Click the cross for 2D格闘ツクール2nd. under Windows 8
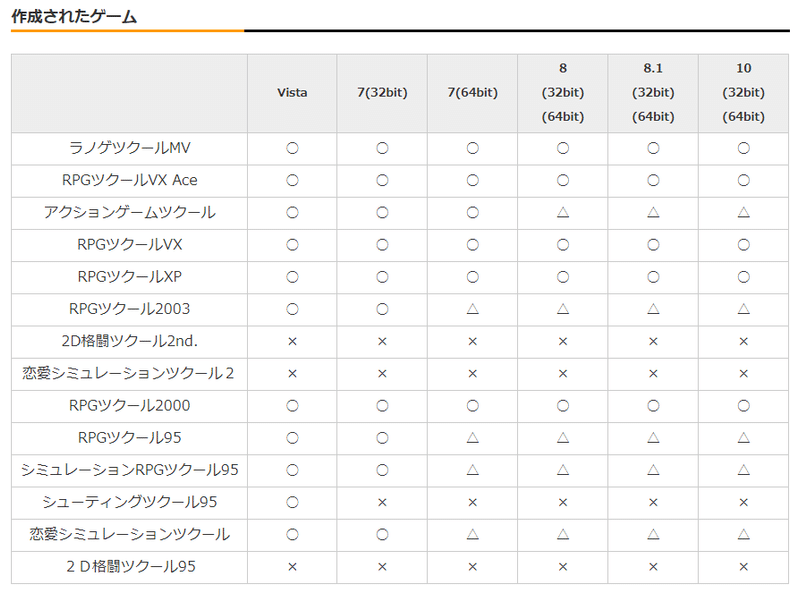 (x=563, y=341)
